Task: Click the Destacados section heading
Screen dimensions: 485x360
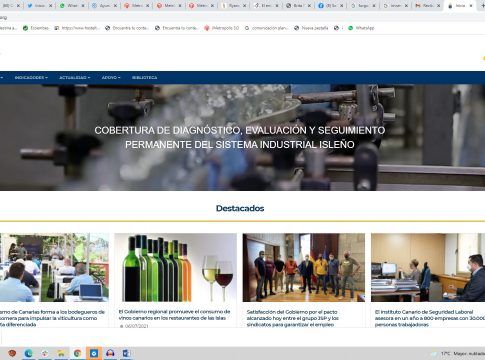Action: [x=240, y=208]
